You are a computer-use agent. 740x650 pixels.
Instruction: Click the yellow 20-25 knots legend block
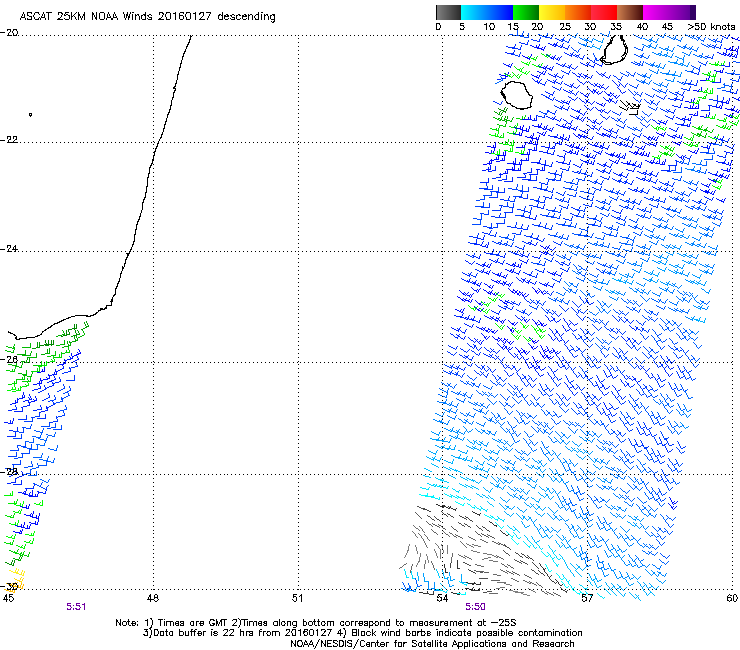tap(552, 12)
